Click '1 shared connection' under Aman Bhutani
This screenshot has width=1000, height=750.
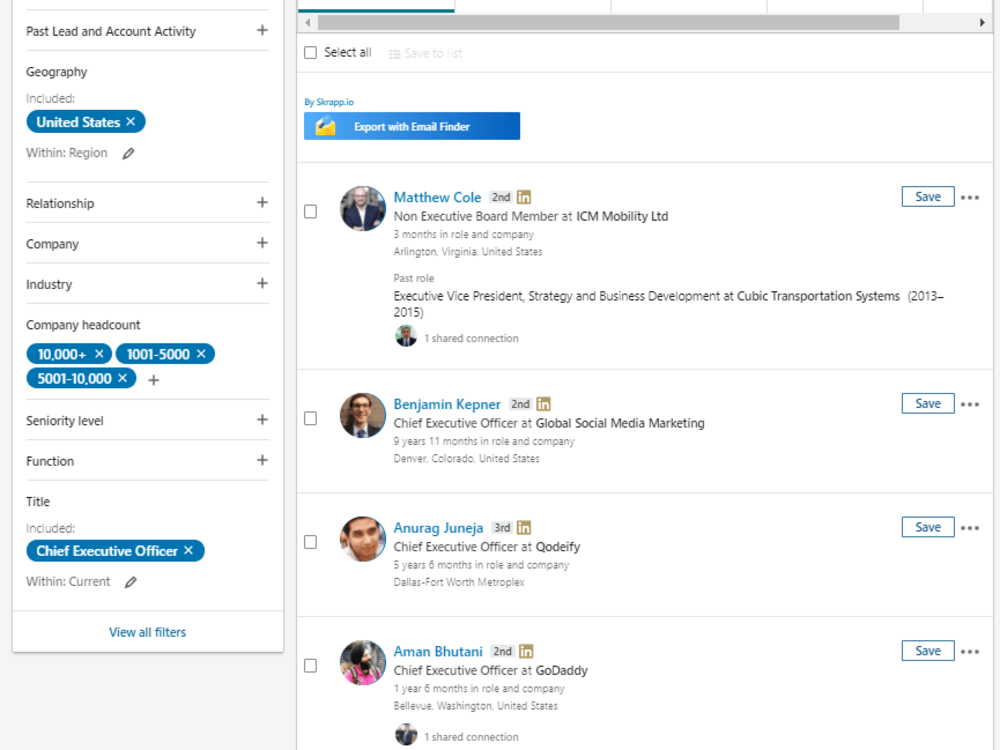point(471,737)
